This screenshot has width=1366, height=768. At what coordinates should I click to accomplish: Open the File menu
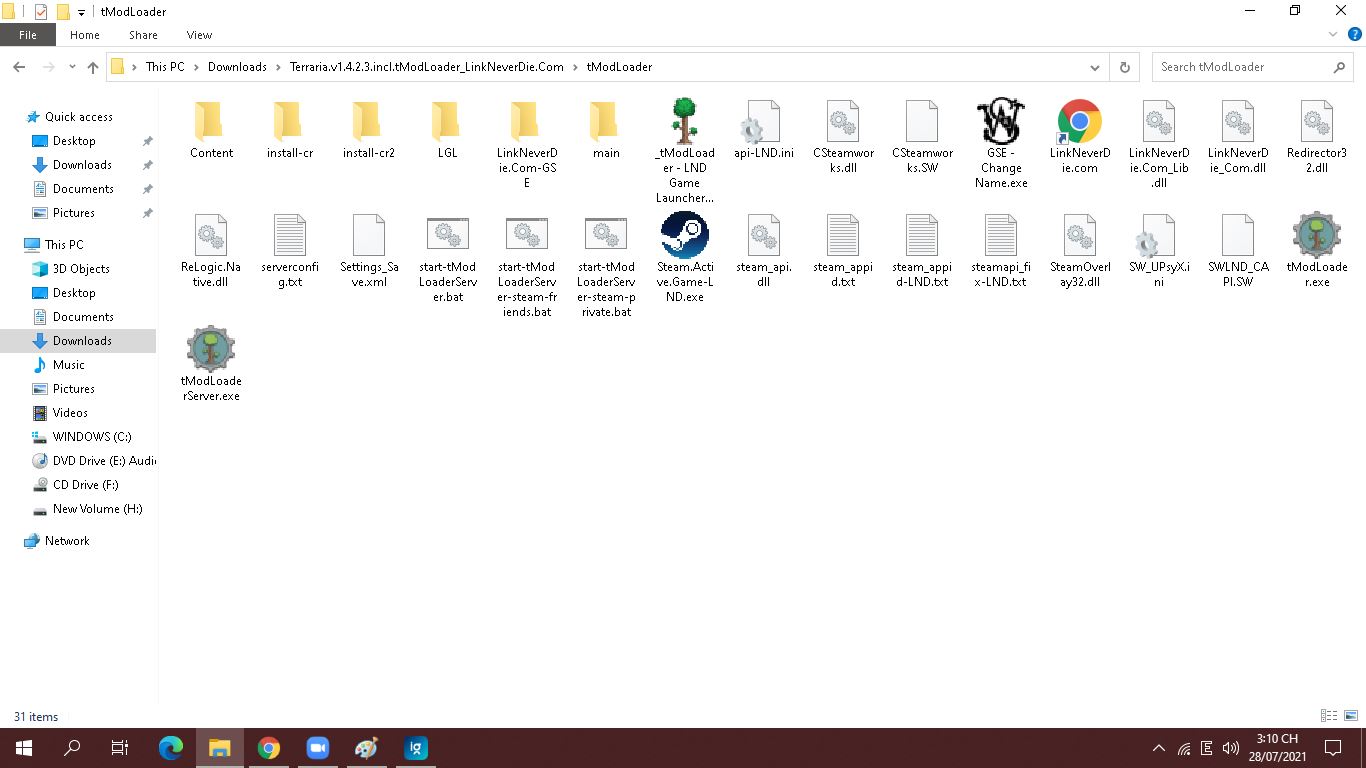pos(27,34)
